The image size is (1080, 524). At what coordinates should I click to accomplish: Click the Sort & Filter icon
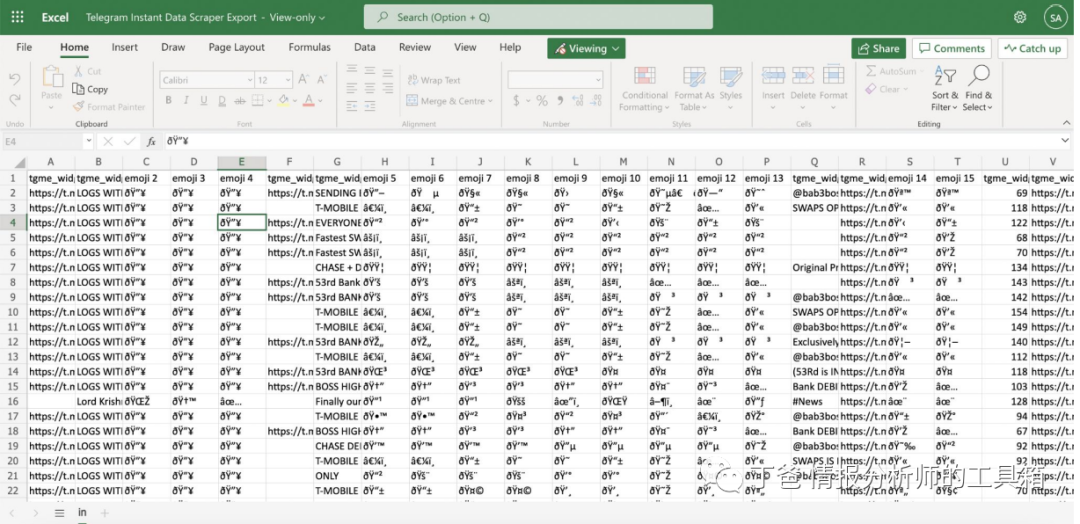coord(945,76)
